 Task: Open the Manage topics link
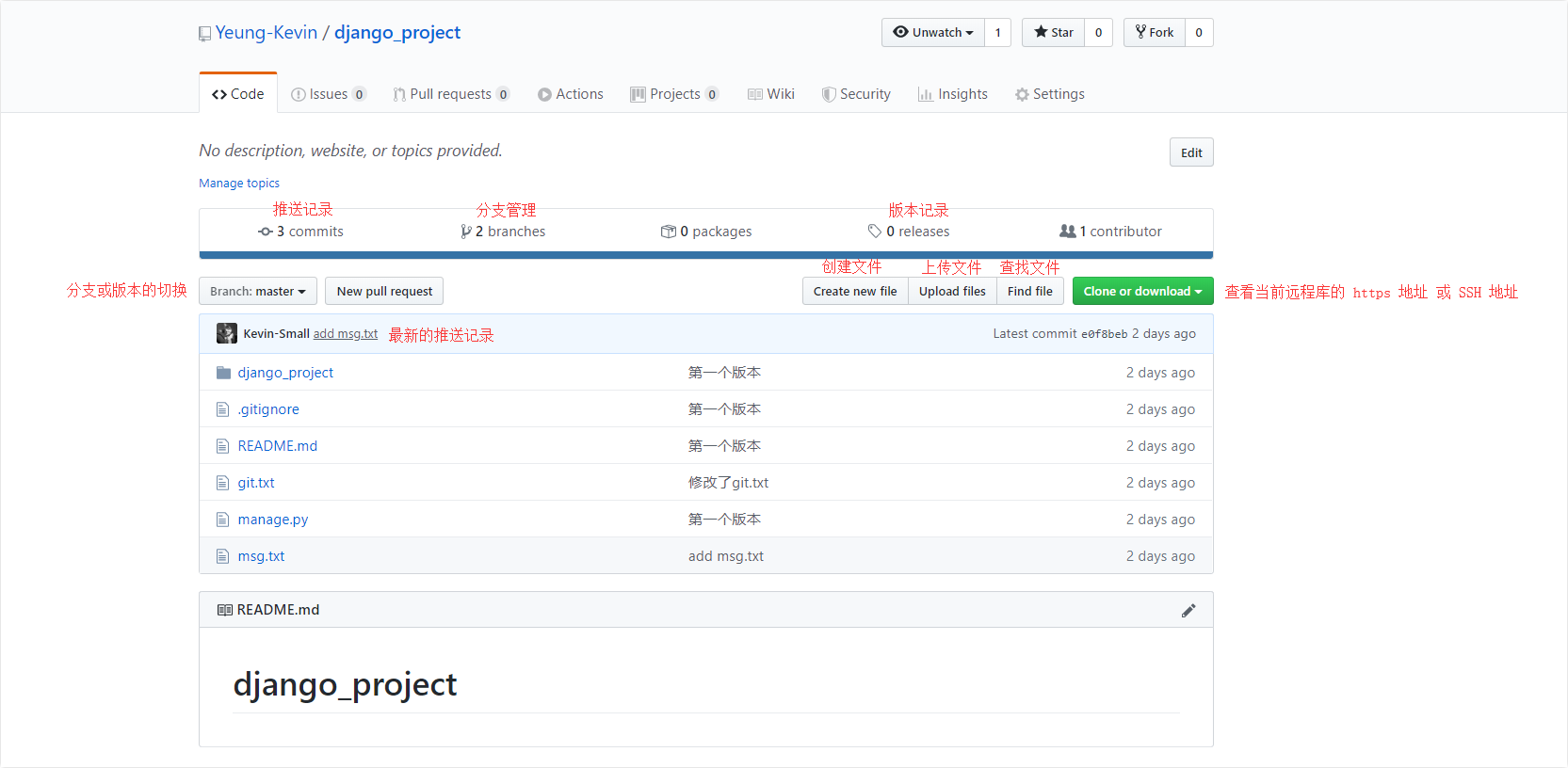tap(239, 184)
